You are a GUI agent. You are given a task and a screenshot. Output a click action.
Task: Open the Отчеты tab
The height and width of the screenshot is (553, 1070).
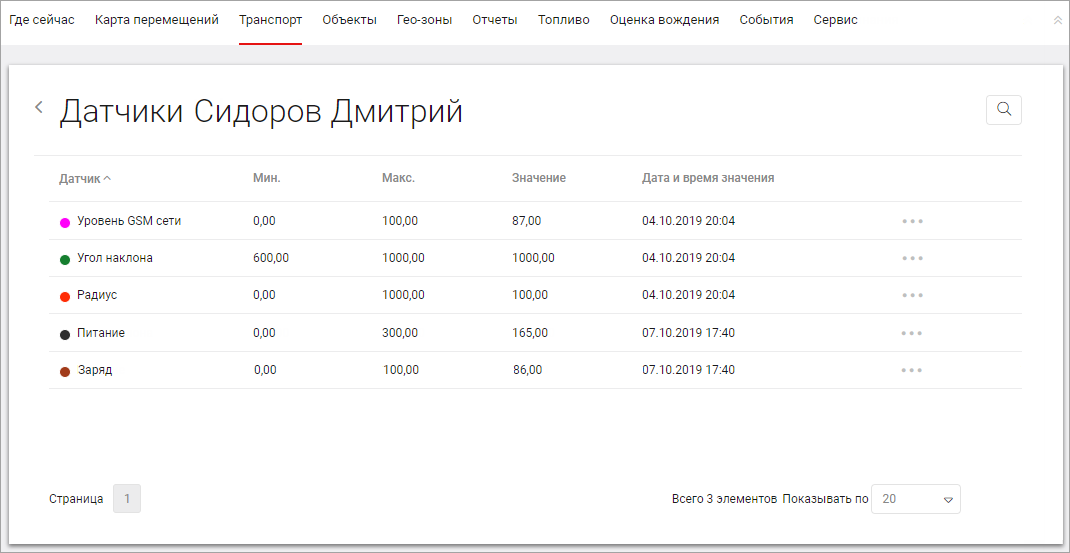tap(495, 20)
